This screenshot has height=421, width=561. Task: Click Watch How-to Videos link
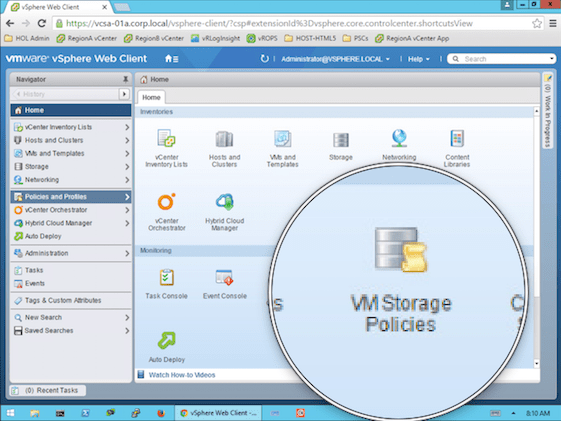point(182,375)
